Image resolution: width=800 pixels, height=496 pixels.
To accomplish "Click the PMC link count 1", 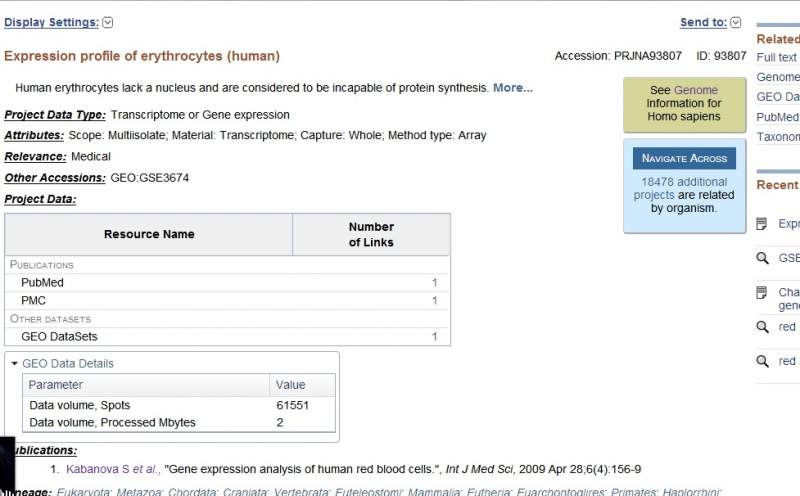I will pos(435,301).
